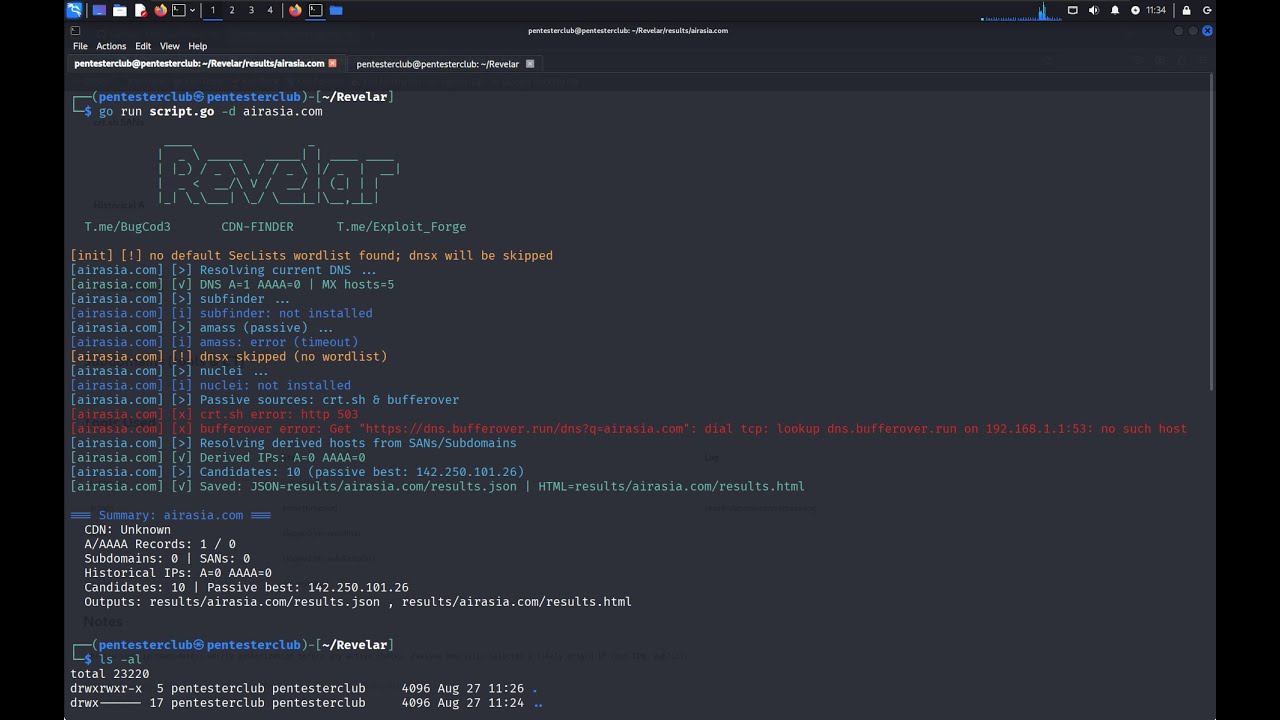This screenshot has height=720, width=1280.
Task: Click the 'crt.sh error: http 503' line
Action: pyautogui.click(x=214, y=414)
